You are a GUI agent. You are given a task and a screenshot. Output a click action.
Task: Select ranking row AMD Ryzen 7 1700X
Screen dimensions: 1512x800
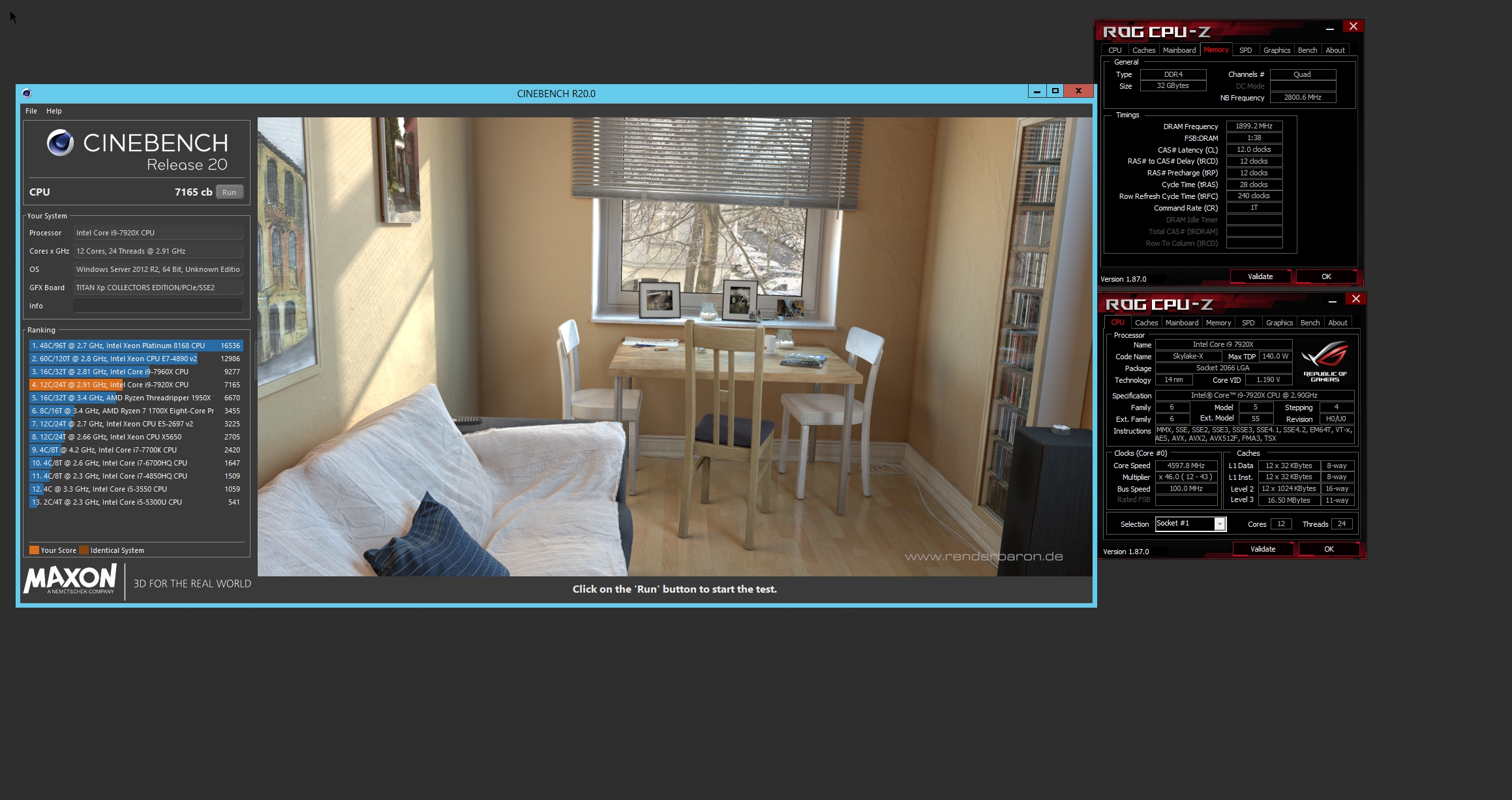[x=136, y=411]
